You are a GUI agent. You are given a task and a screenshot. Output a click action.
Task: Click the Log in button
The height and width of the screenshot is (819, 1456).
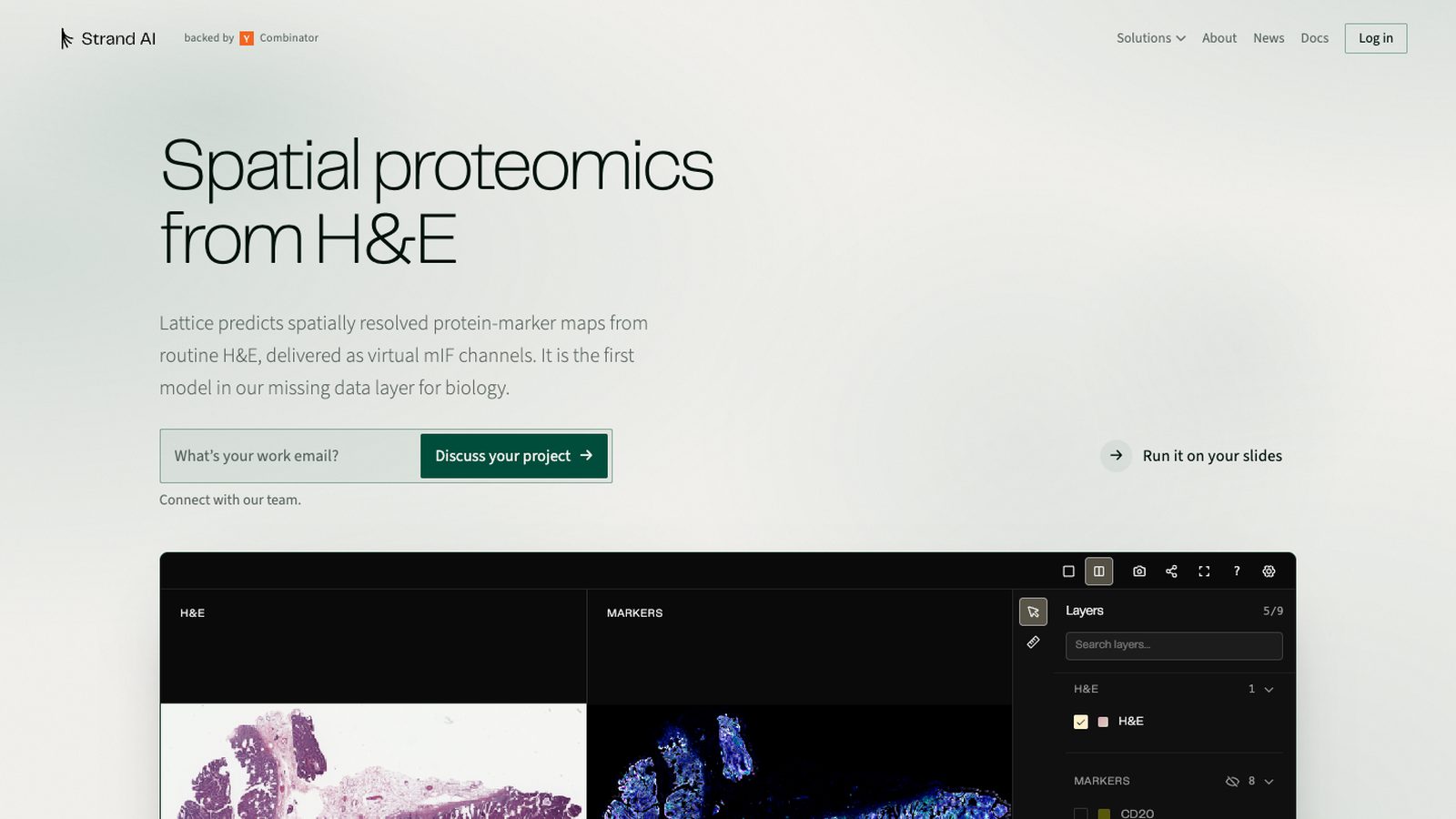[x=1375, y=38]
